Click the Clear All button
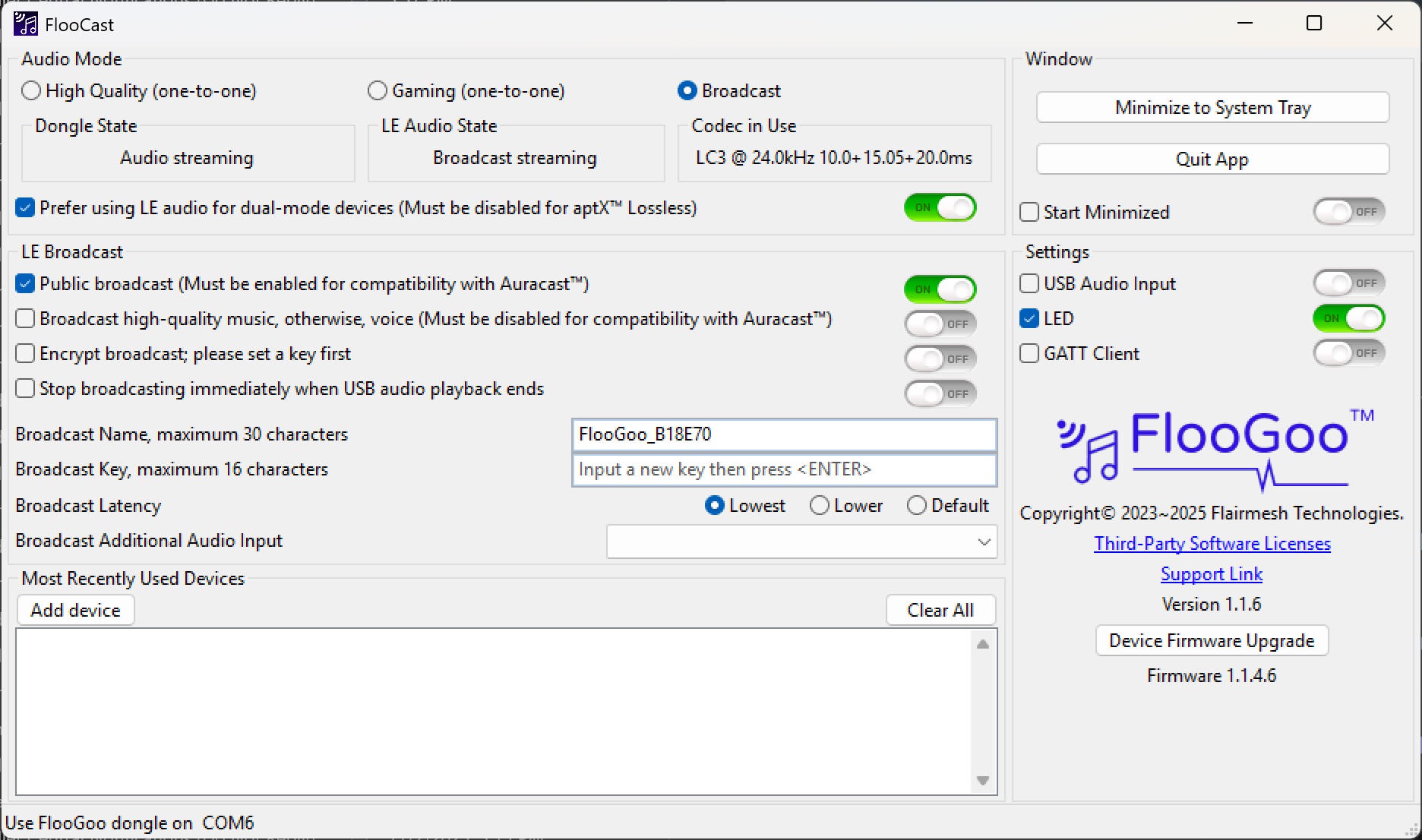The width and height of the screenshot is (1422, 840). pos(940,610)
